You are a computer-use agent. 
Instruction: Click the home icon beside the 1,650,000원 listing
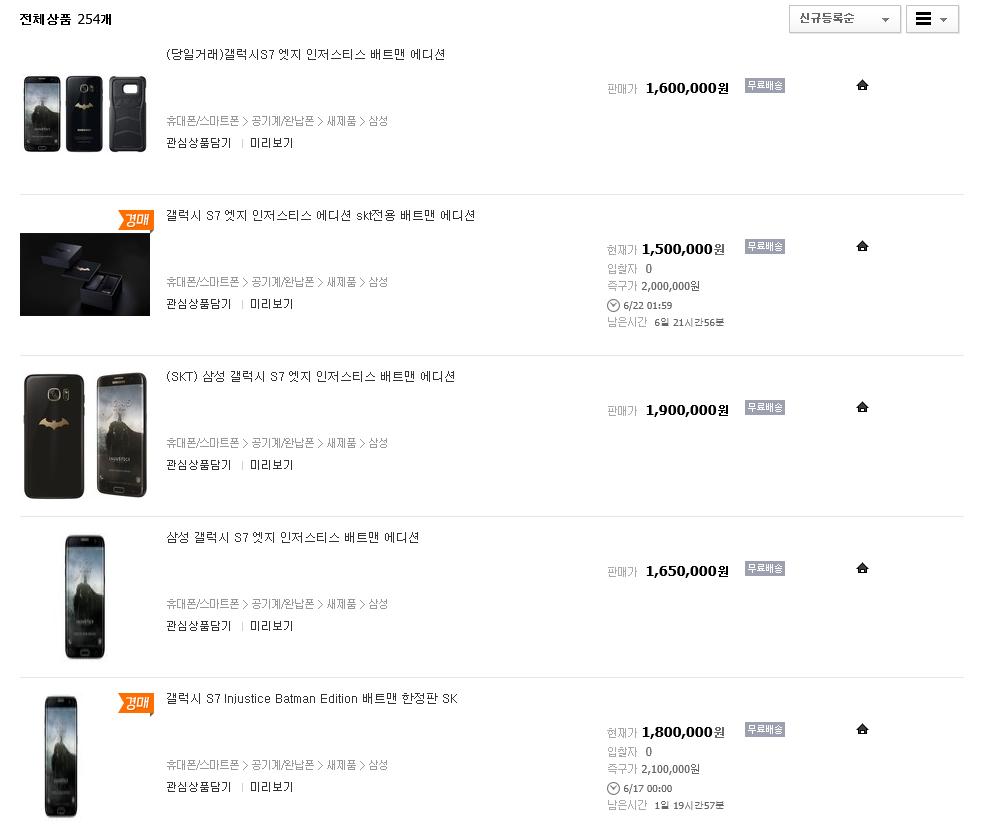point(862,569)
